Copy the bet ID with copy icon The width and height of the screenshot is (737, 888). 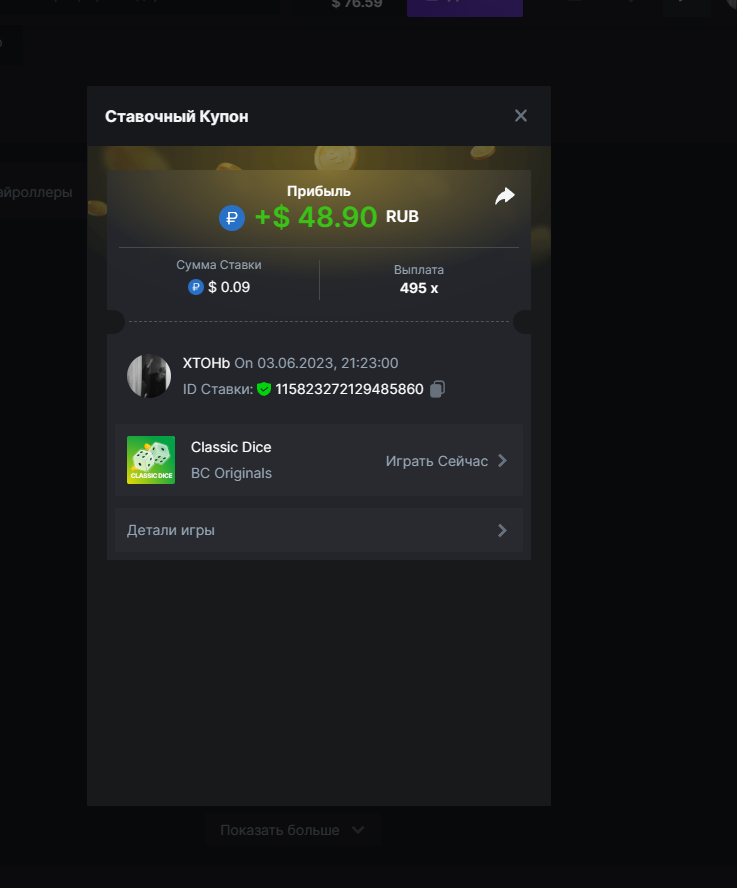click(437, 389)
